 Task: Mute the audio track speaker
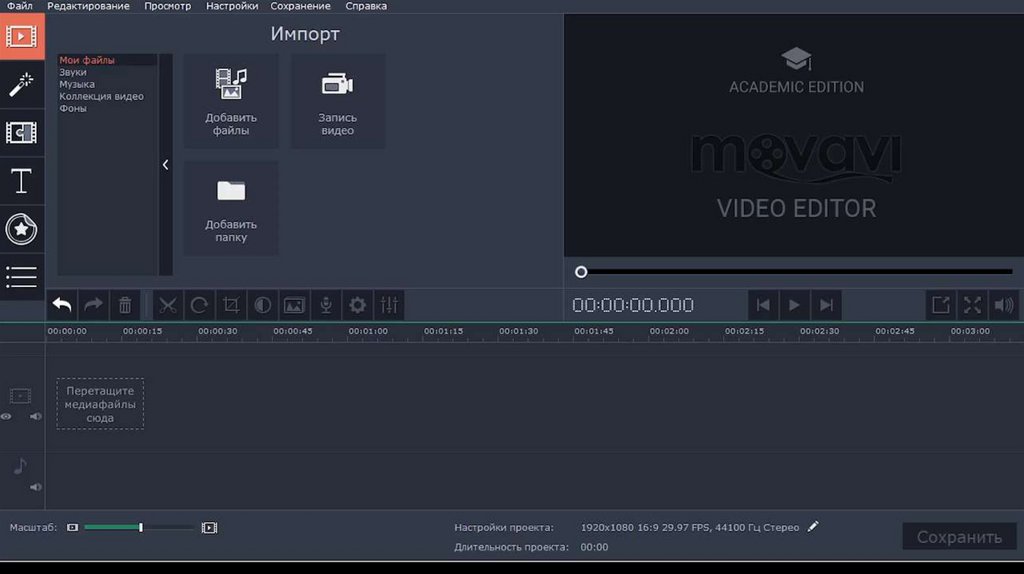tap(36, 487)
